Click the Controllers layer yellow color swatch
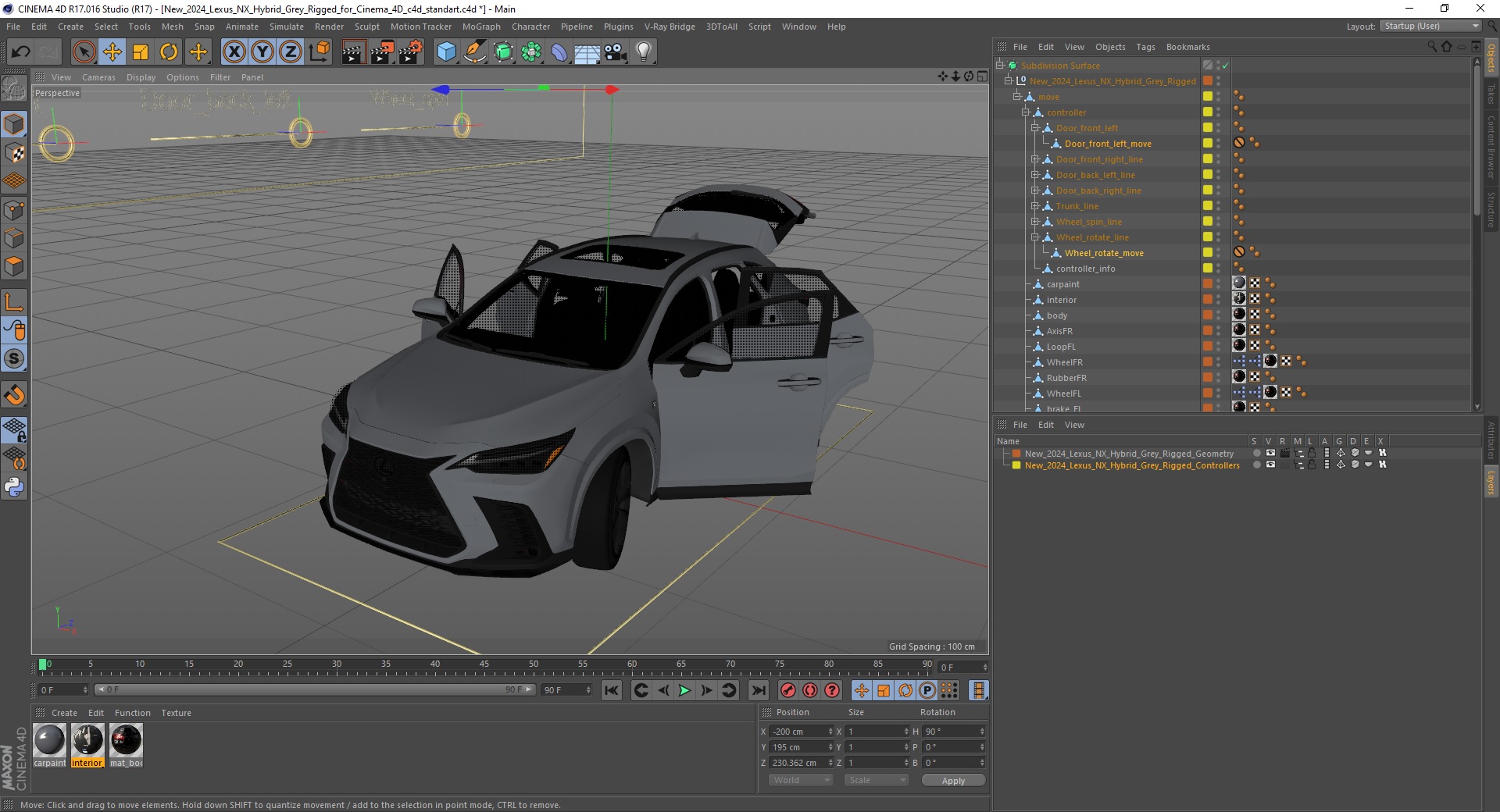 [1016, 465]
